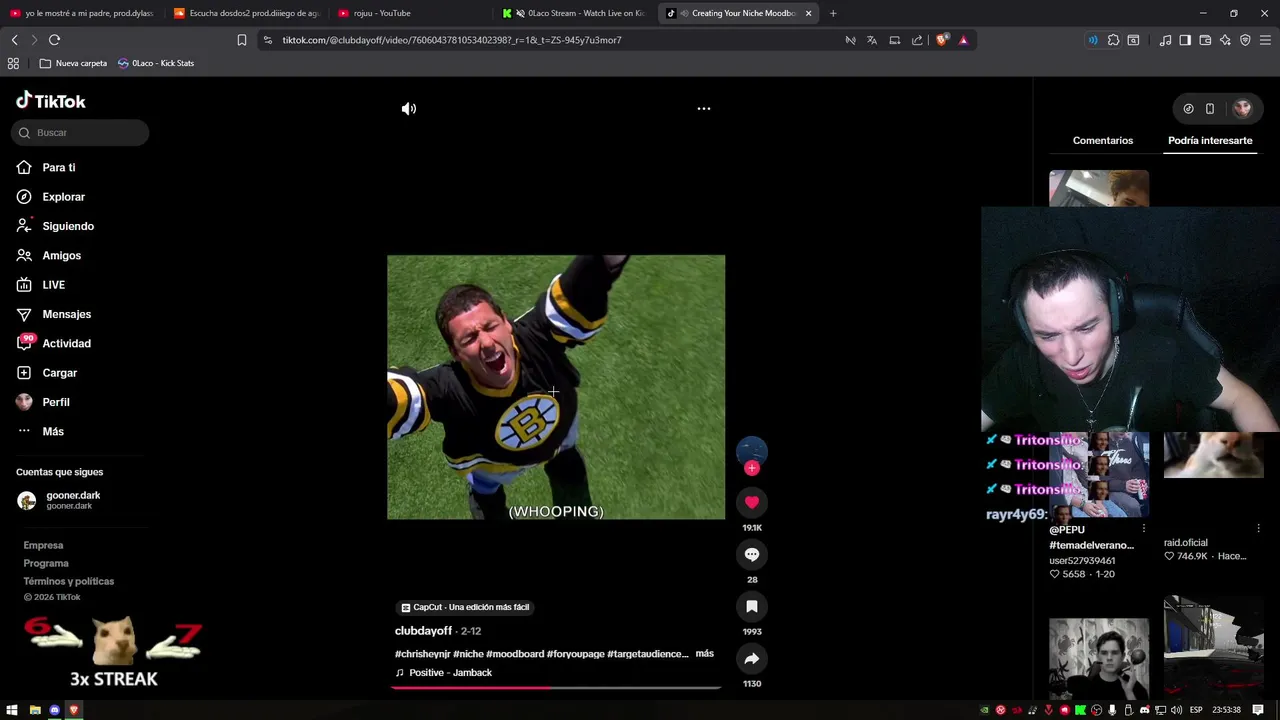
Task: Open a new browser tab
Action: click(x=833, y=13)
